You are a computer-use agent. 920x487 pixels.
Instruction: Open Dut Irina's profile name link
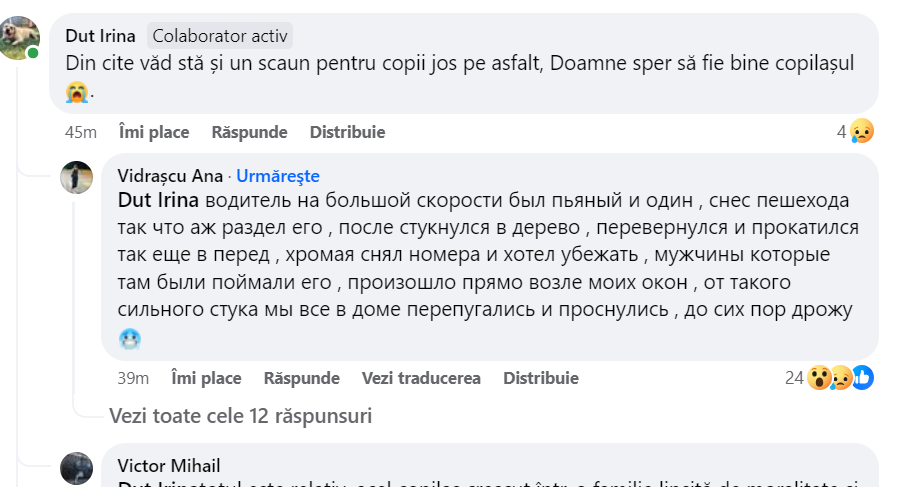tap(100, 36)
